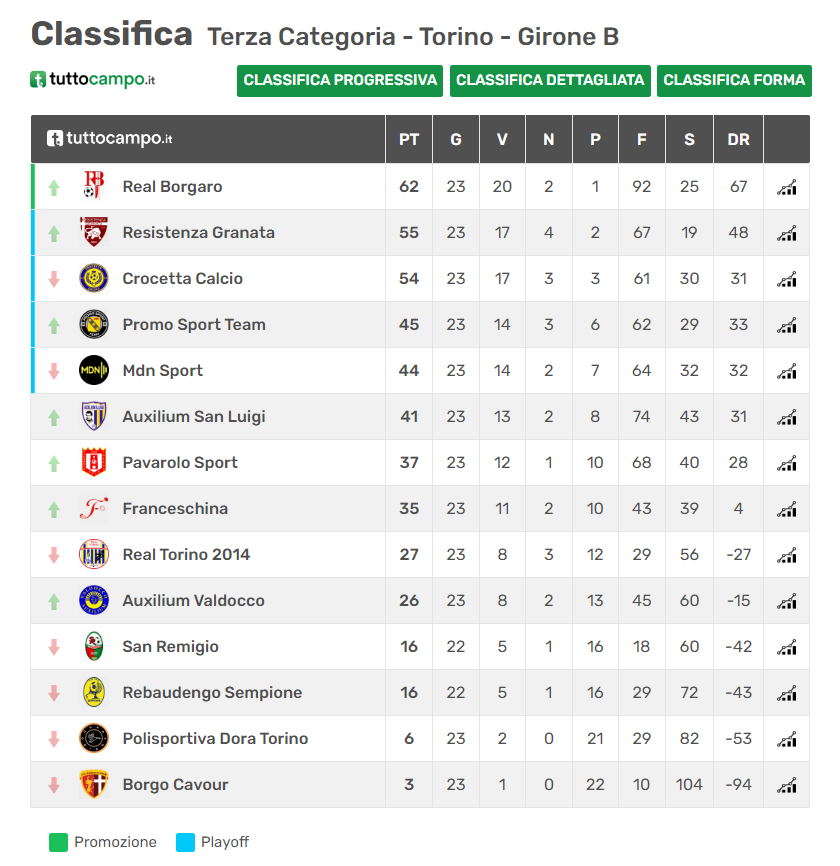Click the tuttocampo.it logo above the table

[92, 79]
